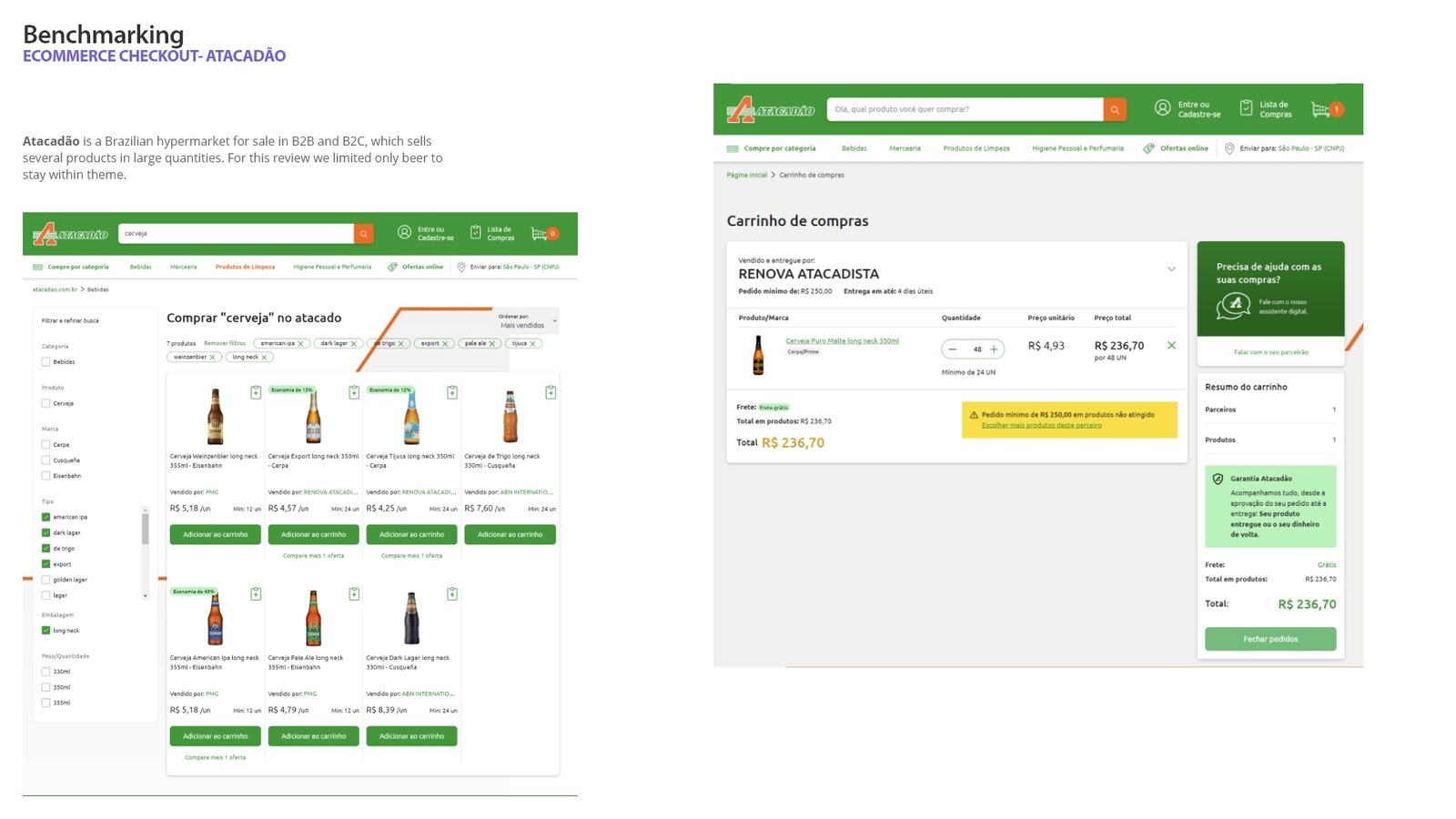Uncheck american ipa type checkbox
Image resolution: width=1456 pixels, height=819 pixels.
point(45,517)
